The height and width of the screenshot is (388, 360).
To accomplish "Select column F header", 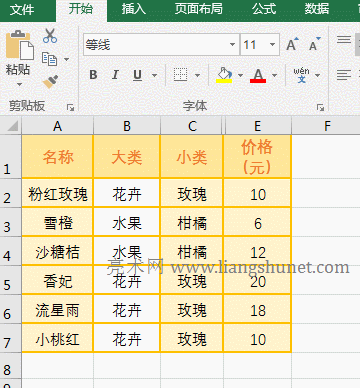I will tap(327, 126).
